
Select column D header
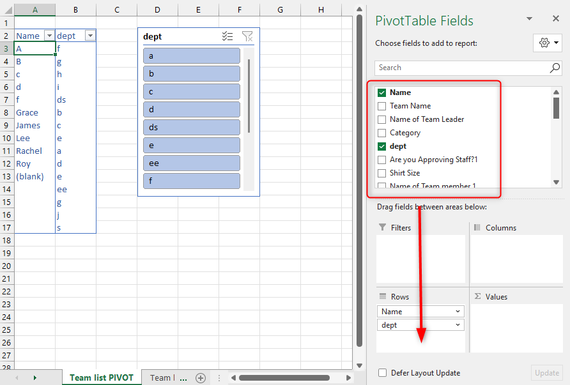[x=157, y=10]
